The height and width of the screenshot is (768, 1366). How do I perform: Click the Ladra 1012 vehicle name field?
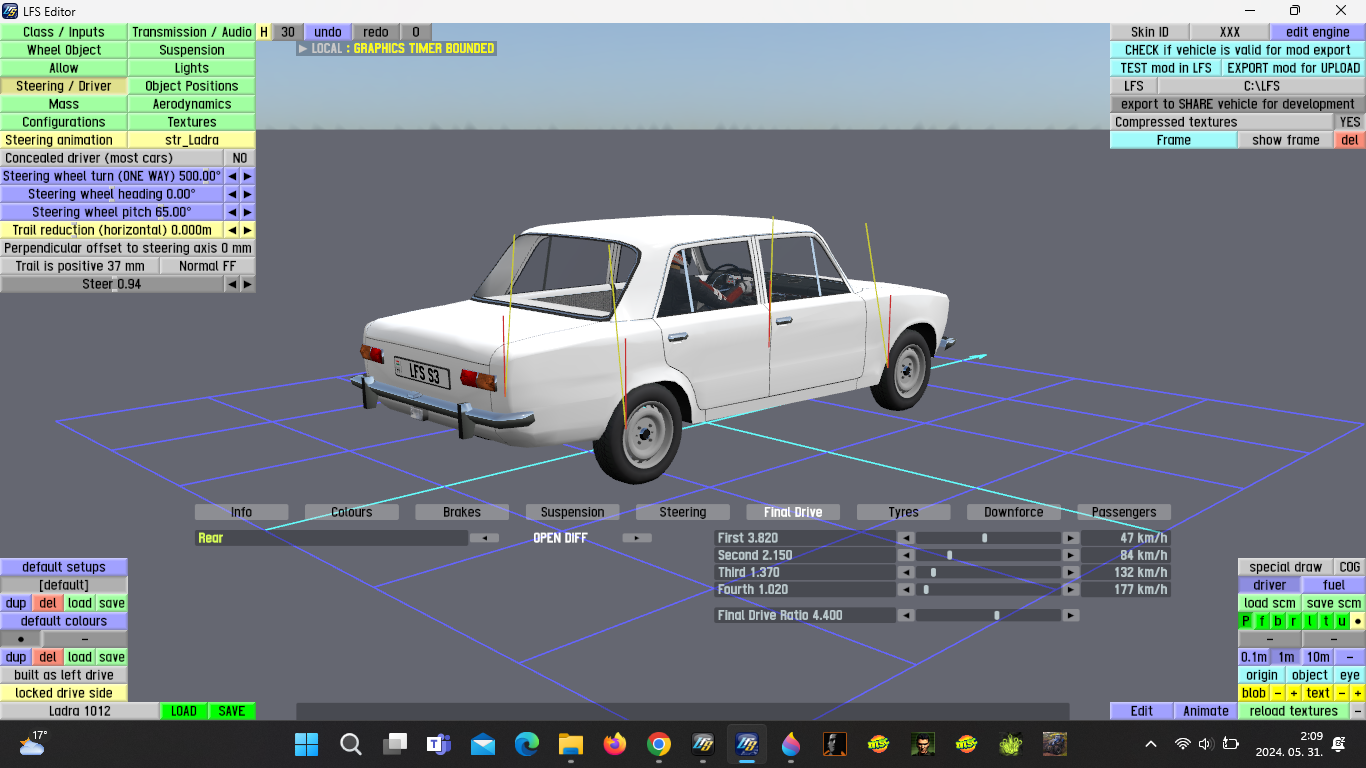click(80, 711)
